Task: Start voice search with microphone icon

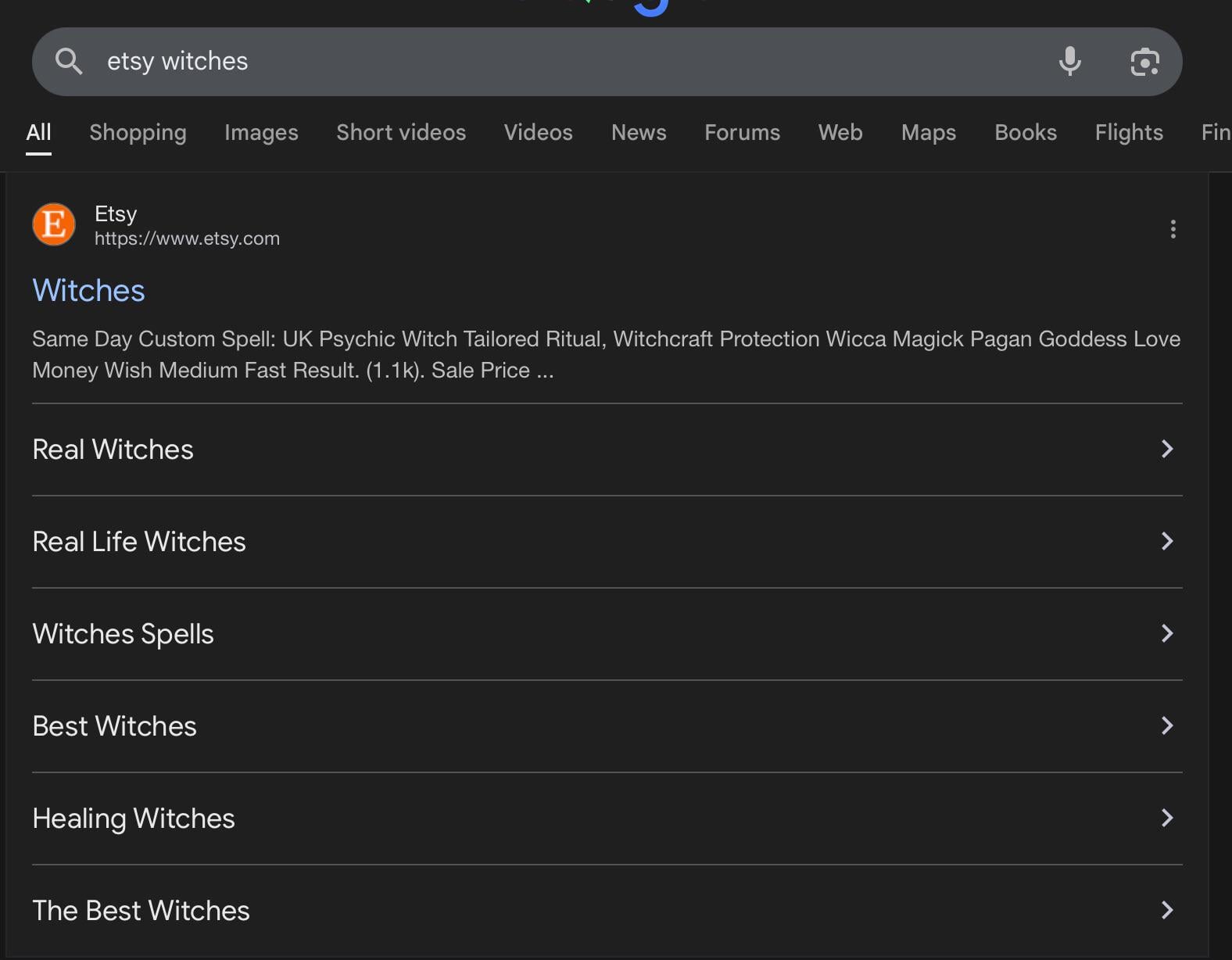Action: [x=1069, y=61]
